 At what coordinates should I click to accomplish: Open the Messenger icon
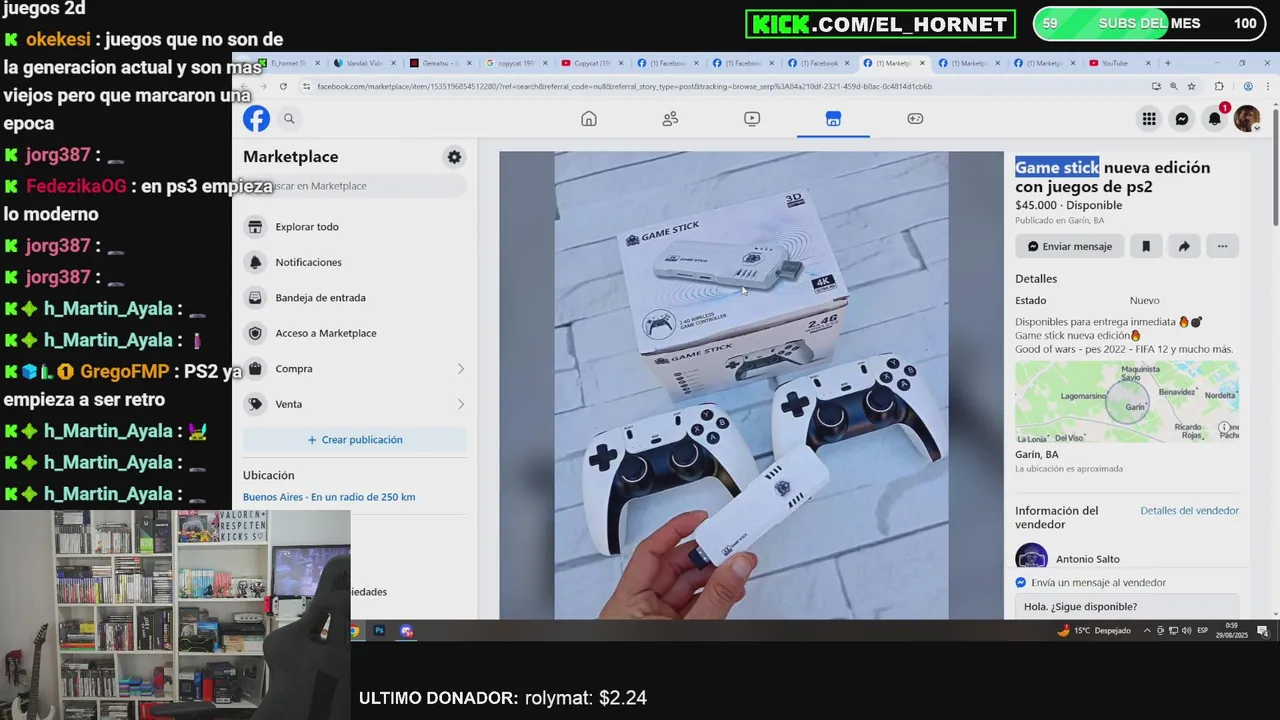coord(1182,119)
